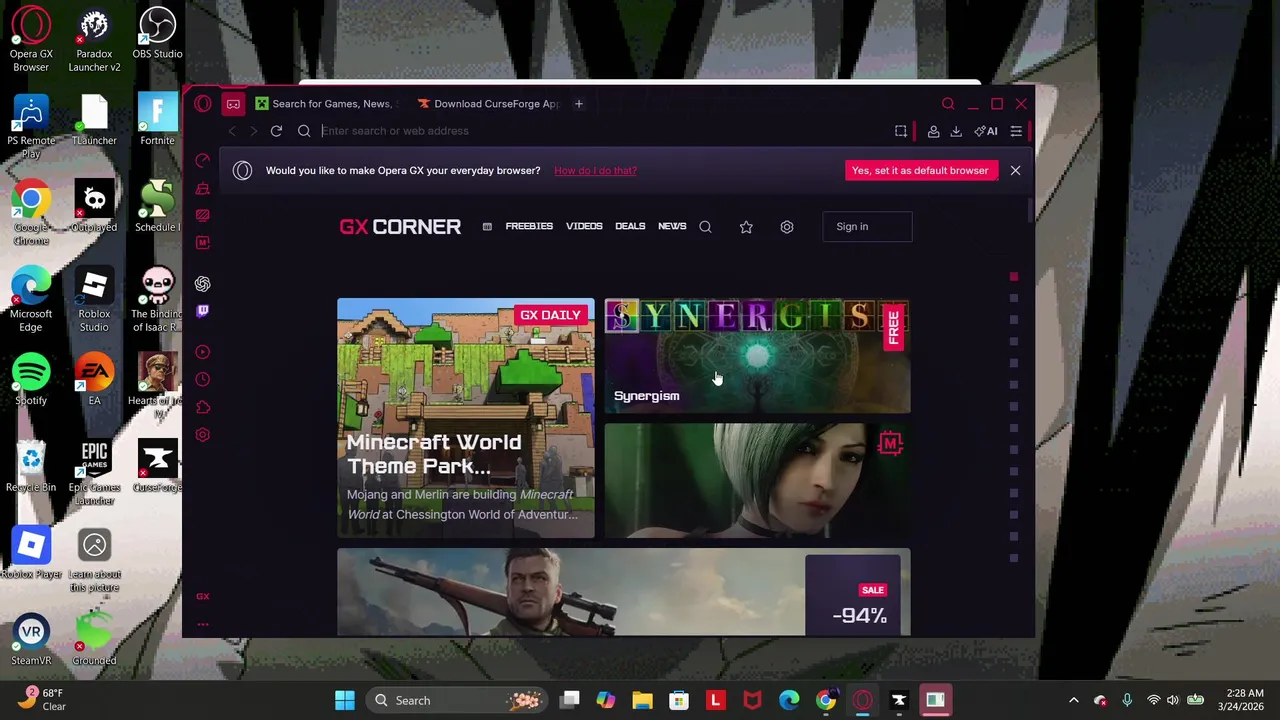Click the tab search magnifier in title bar
This screenshot has width=1280, height=720.
[948, 104]
